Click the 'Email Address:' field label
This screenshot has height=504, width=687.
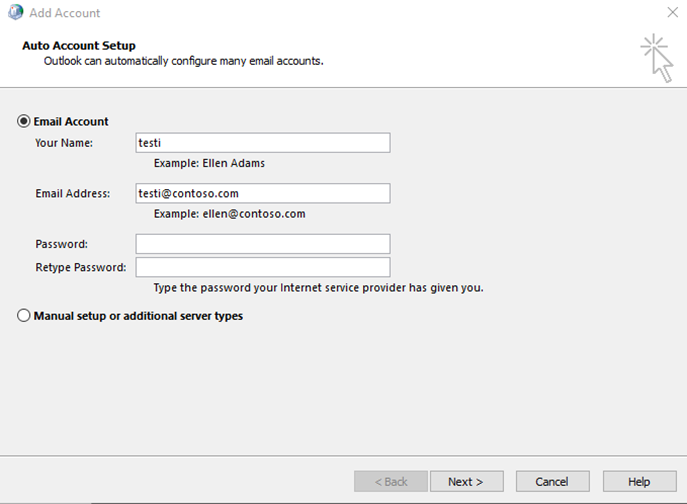[73, 193]
